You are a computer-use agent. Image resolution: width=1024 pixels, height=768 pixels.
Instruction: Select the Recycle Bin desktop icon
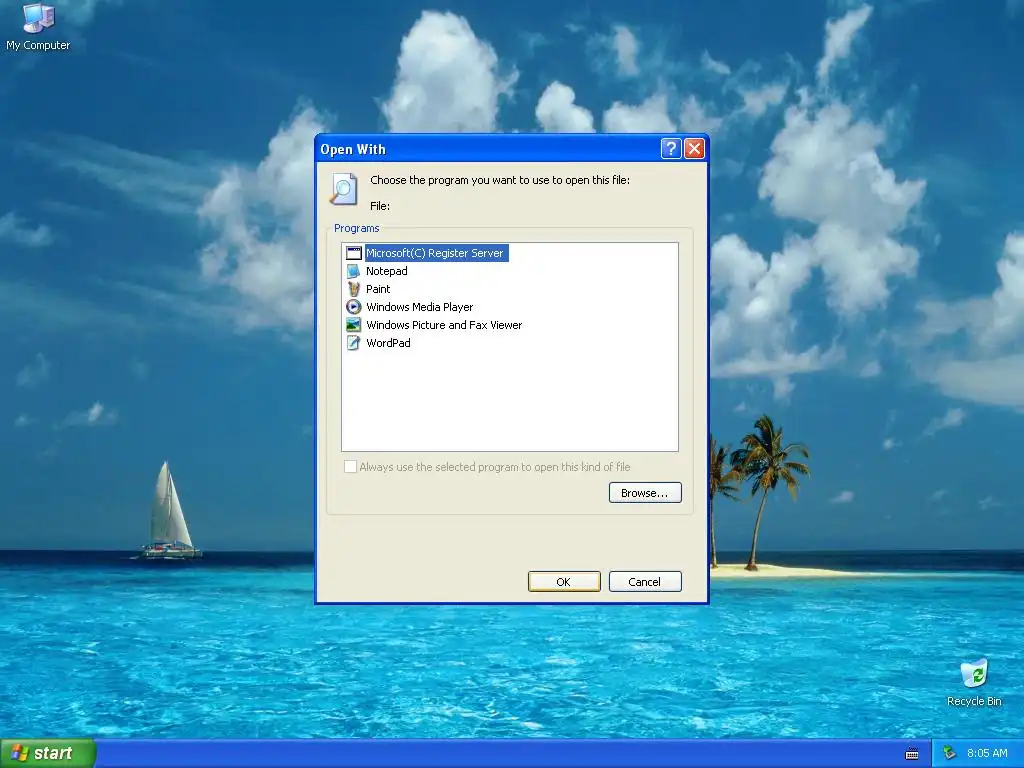974,683
